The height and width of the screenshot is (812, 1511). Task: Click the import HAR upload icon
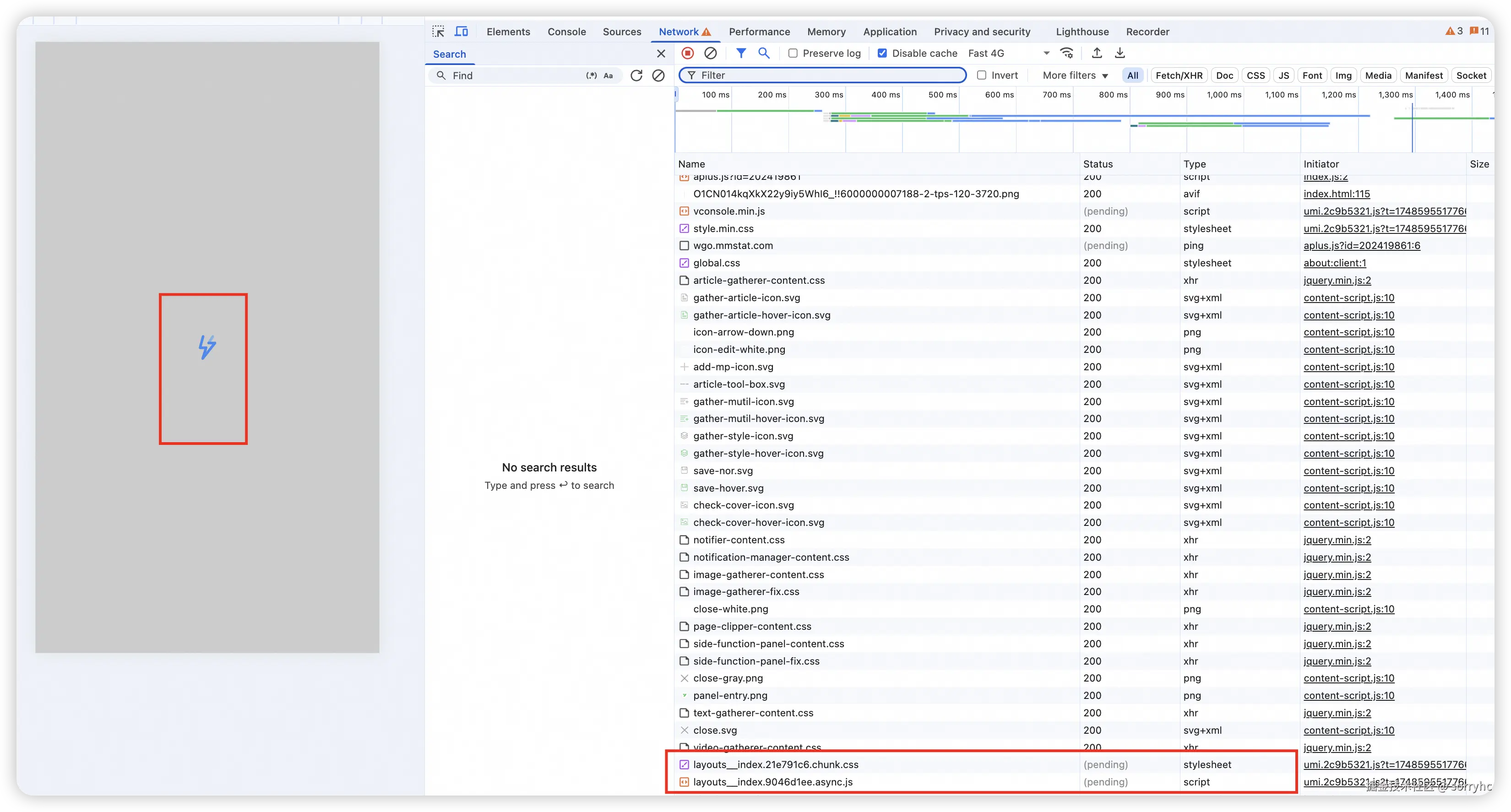coord(1096,54)
